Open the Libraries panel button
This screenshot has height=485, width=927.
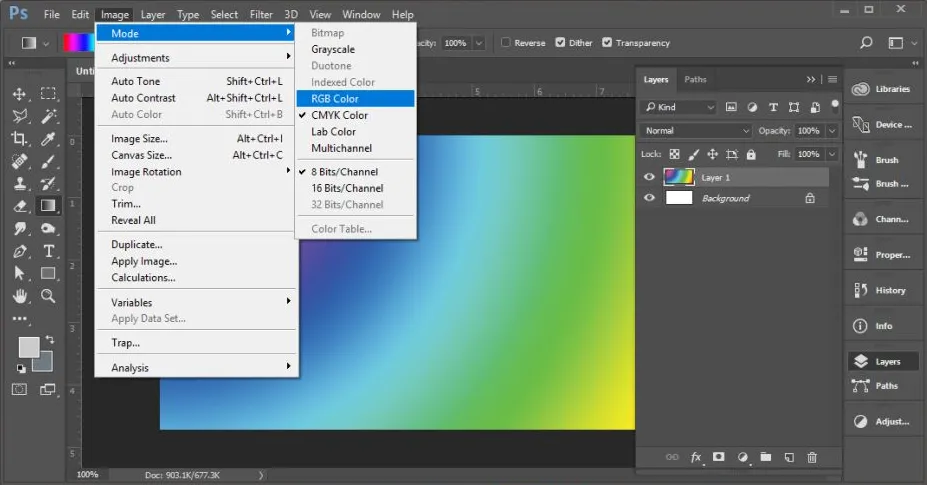[x=881, y=89]
